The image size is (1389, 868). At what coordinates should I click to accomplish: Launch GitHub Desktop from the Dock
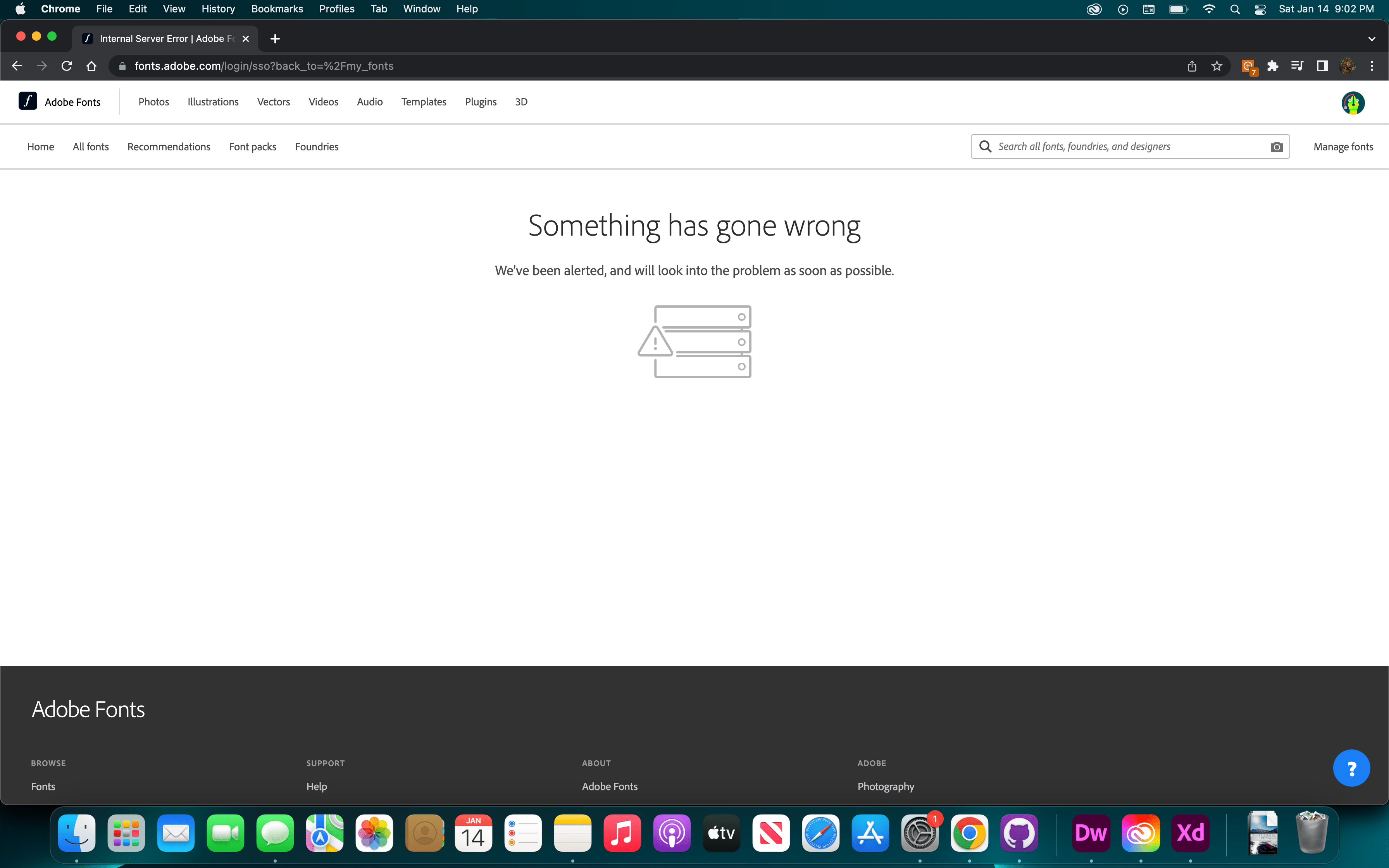point(1020,833)
